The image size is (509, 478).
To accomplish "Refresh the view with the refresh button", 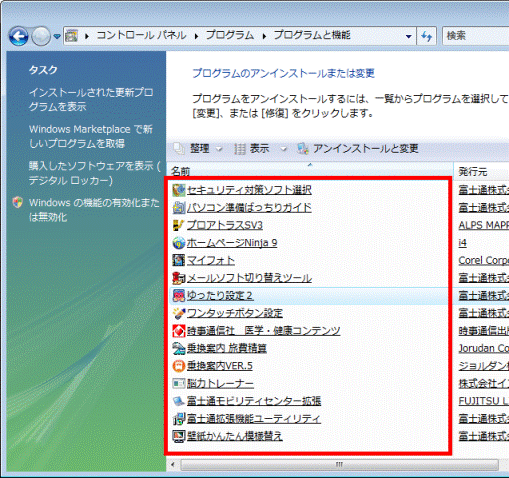I will tap(427, 36).
